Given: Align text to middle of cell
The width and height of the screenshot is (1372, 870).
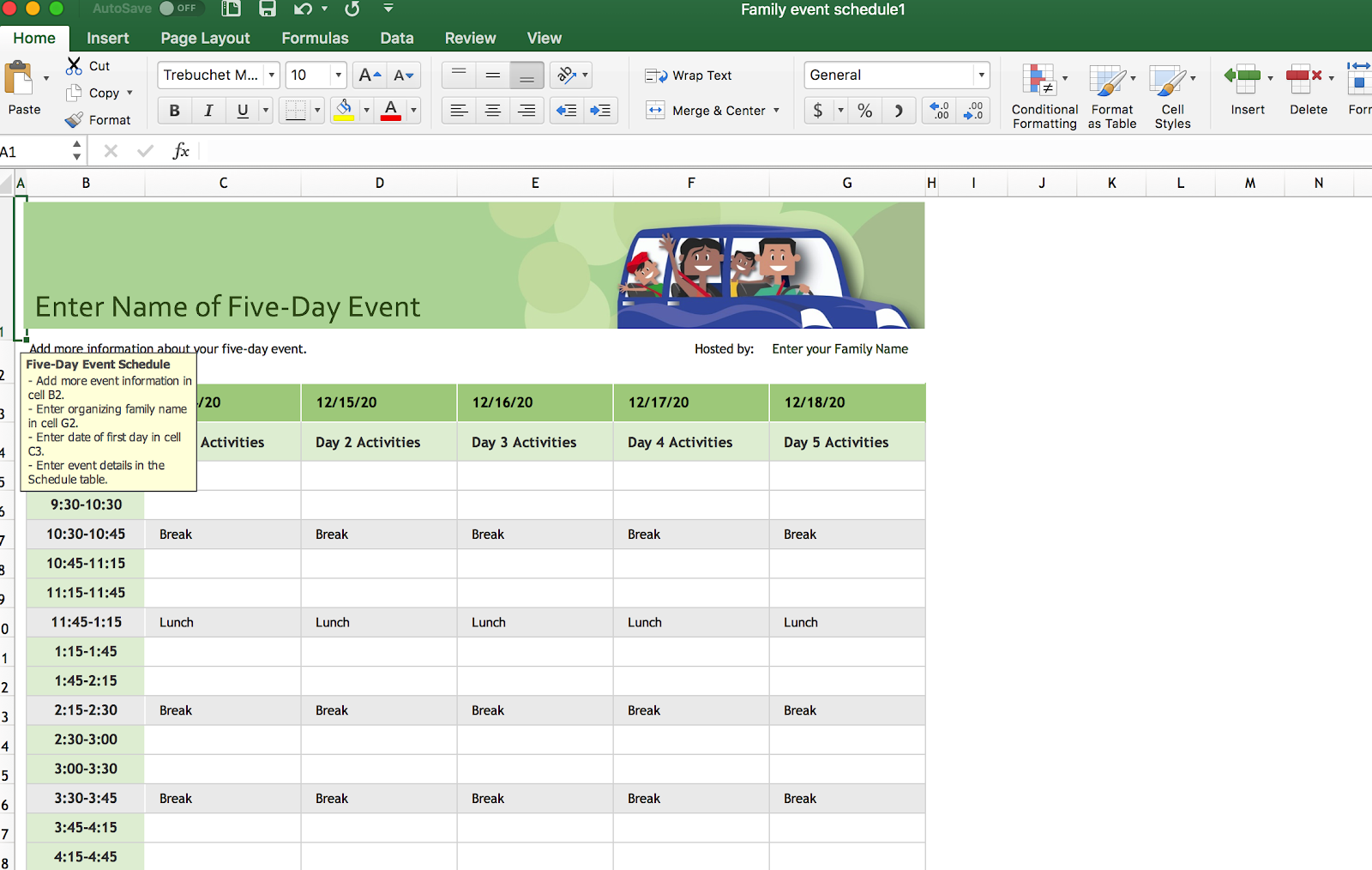Looking at the screenshot, I should [493, 76].
